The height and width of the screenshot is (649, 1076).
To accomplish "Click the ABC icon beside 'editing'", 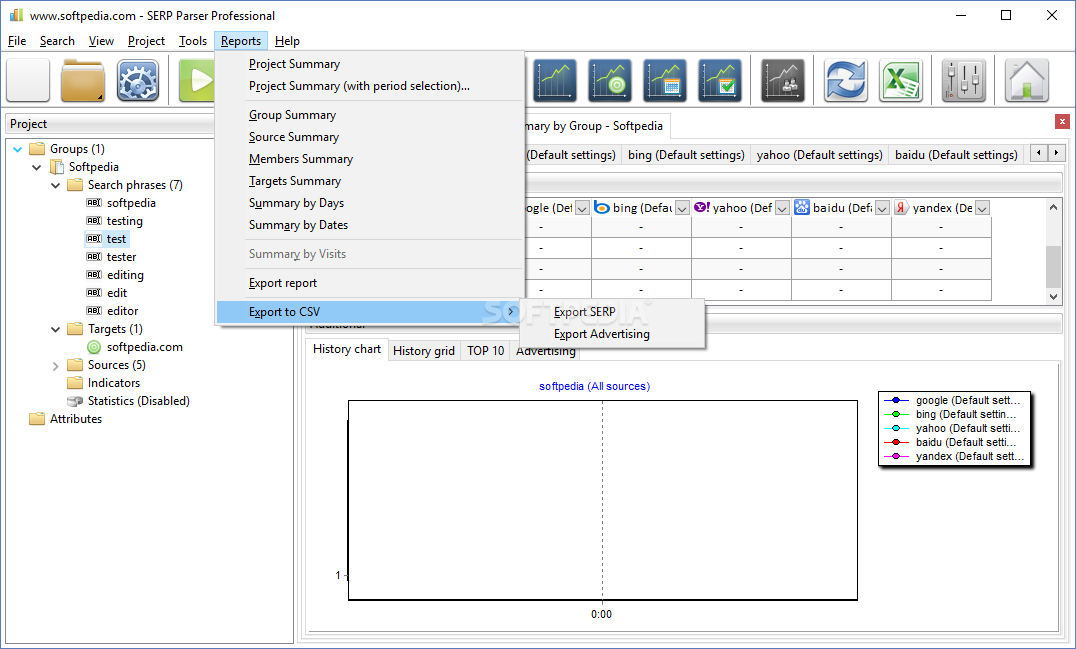I will (x=94, y=274).
